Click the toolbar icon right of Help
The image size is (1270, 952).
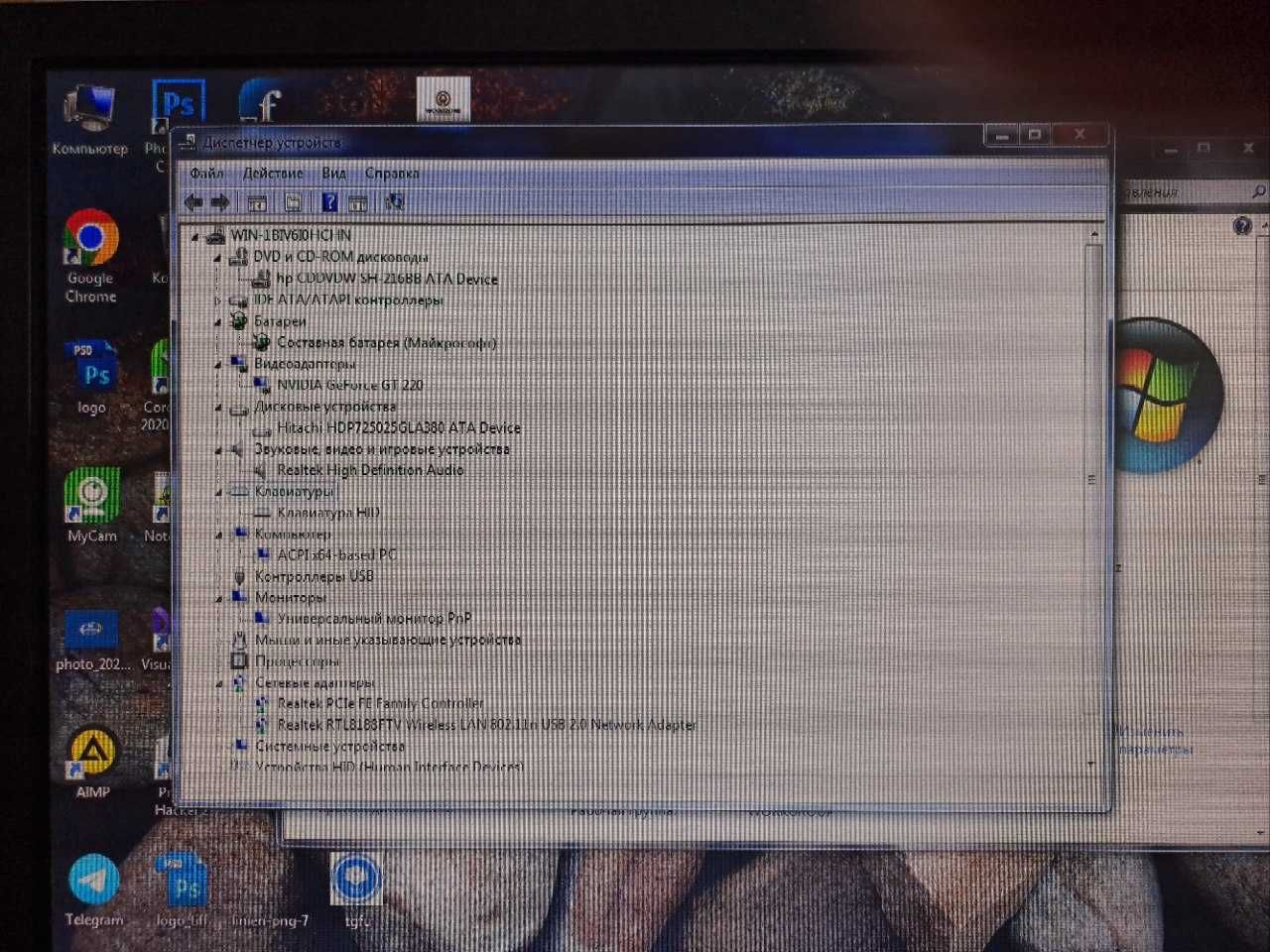358,202
